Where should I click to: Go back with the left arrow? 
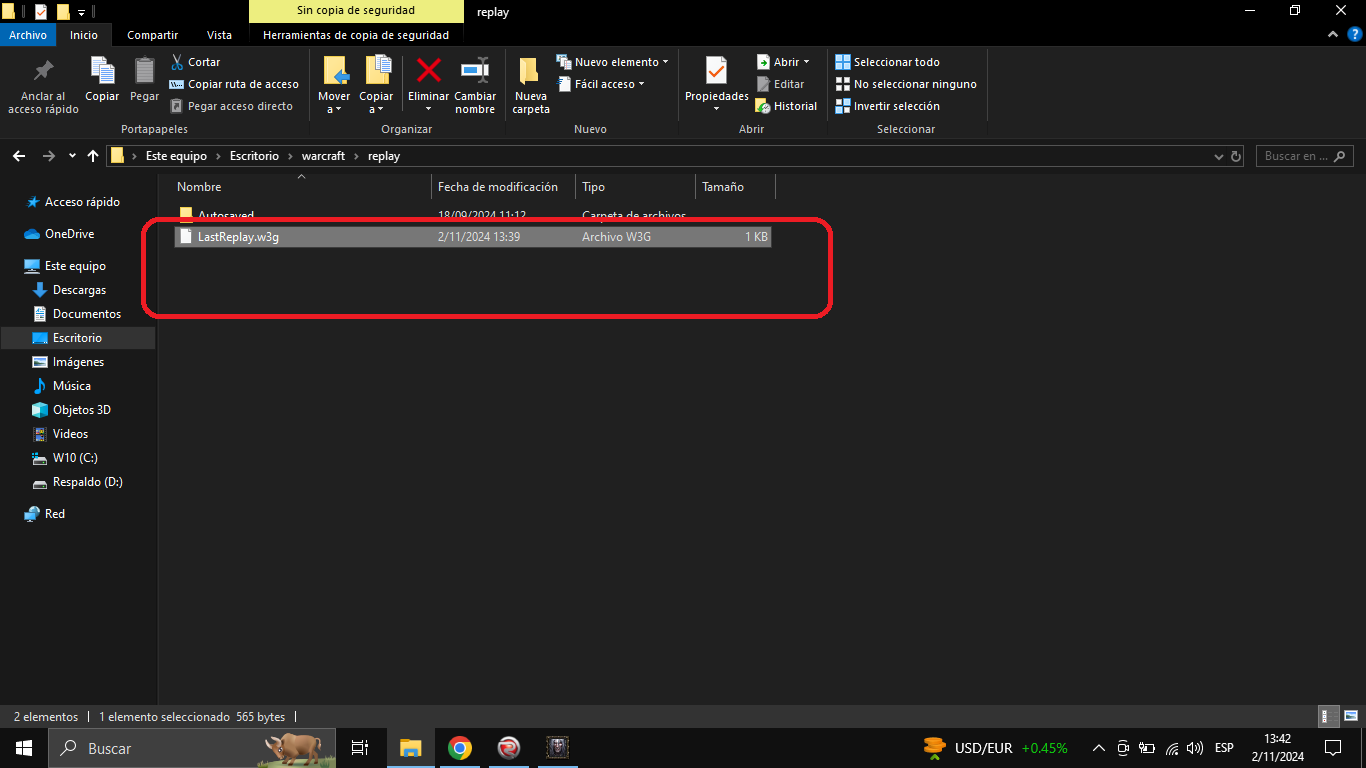(19, 156)
